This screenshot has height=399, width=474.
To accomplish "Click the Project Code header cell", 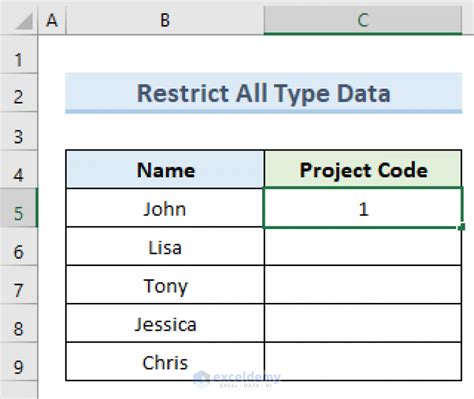I will [363, 169].
